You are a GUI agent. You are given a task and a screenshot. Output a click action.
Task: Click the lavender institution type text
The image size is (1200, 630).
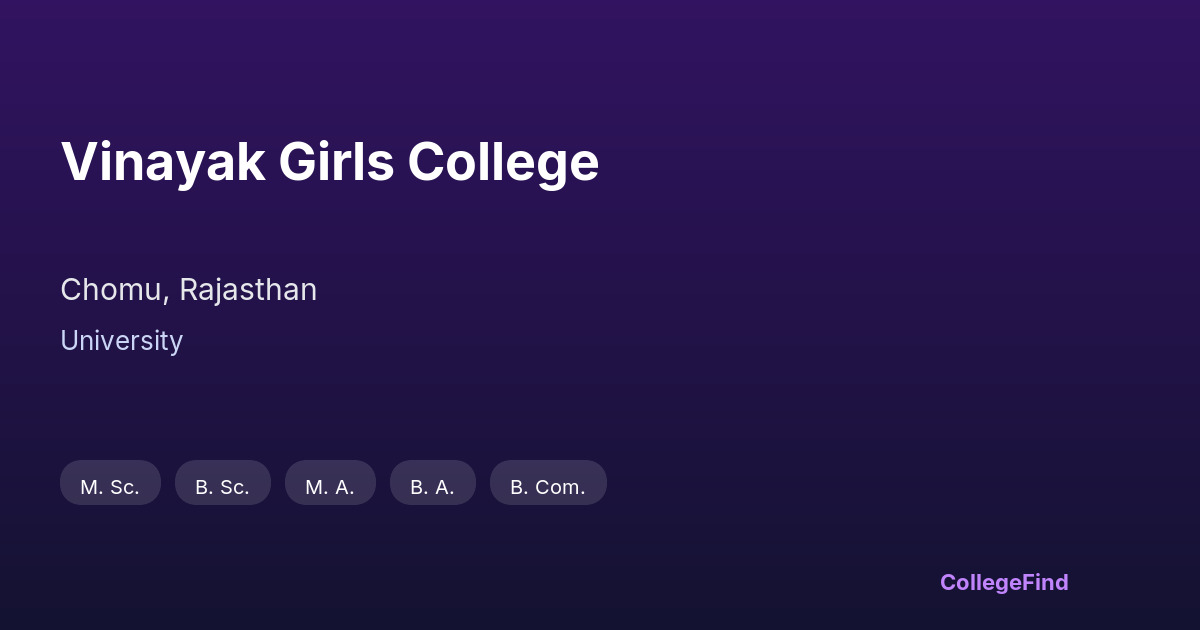click(121, 341)
